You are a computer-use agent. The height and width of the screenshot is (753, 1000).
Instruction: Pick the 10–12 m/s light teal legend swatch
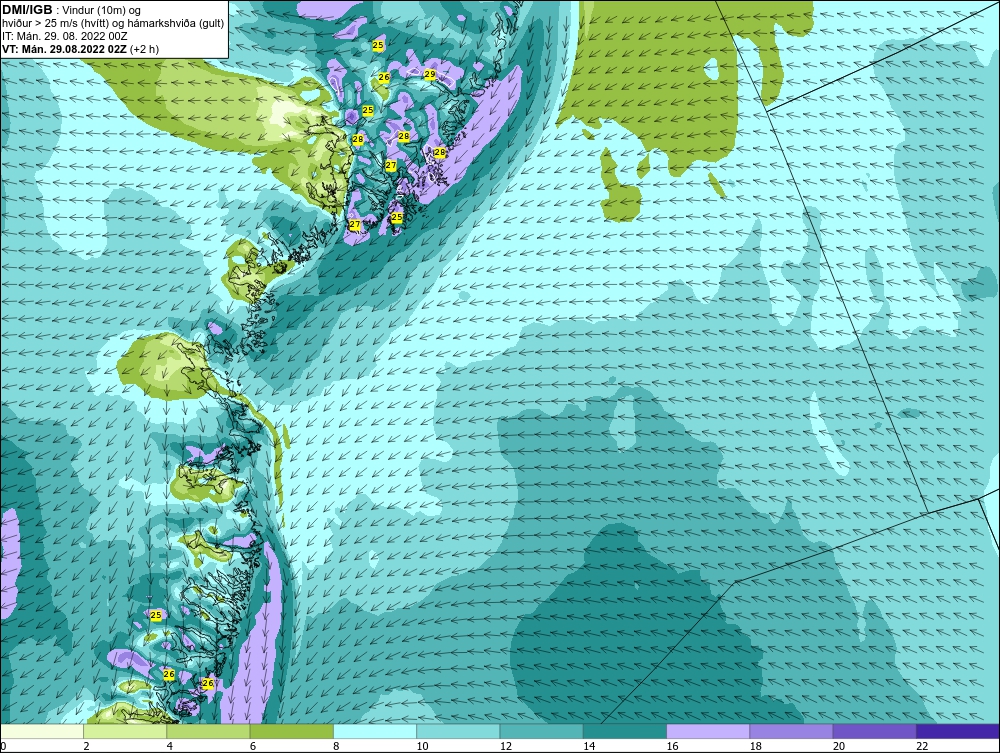coord(458,731)
